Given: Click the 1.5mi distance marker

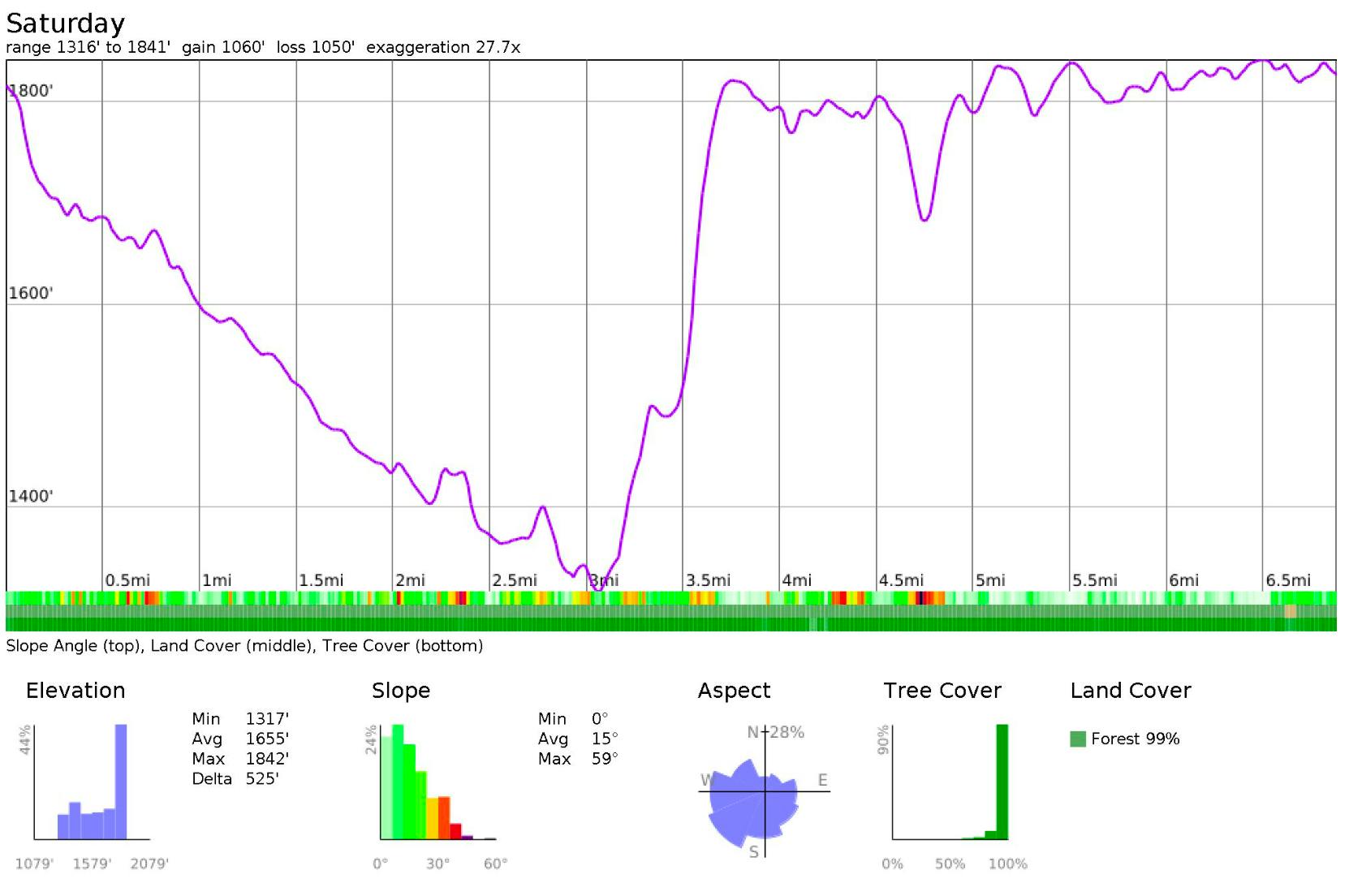Looking at the screenshot, I should point(321,580).
